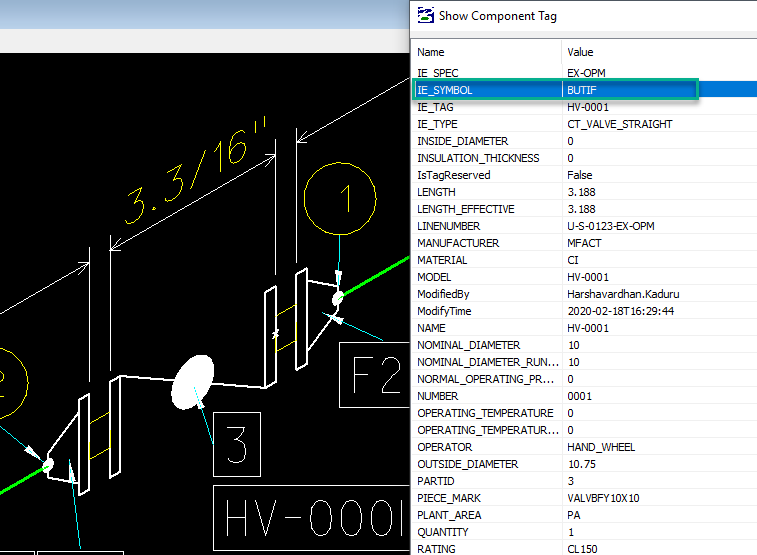Select the NAME property row
The image size is (757, 555).
tap(584, 328)
